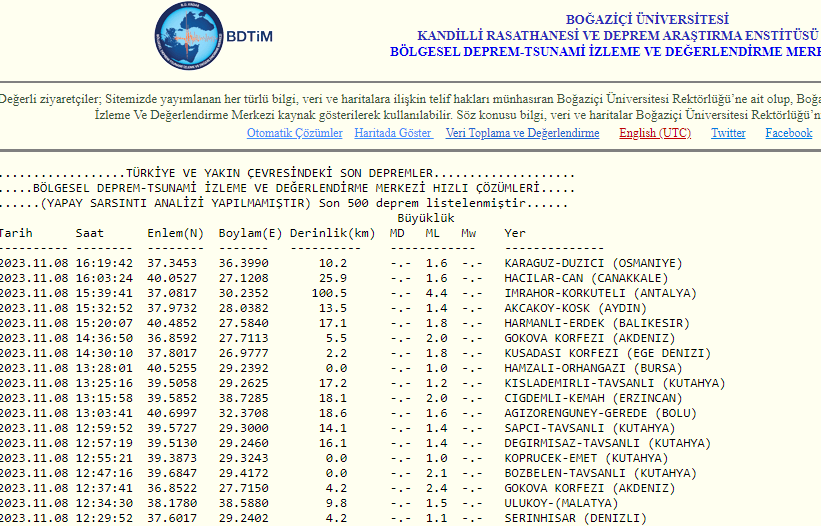This screenshot has width=821, height=526.
Task: Click the 12:37:41 time value
Action: coord(104,488)
